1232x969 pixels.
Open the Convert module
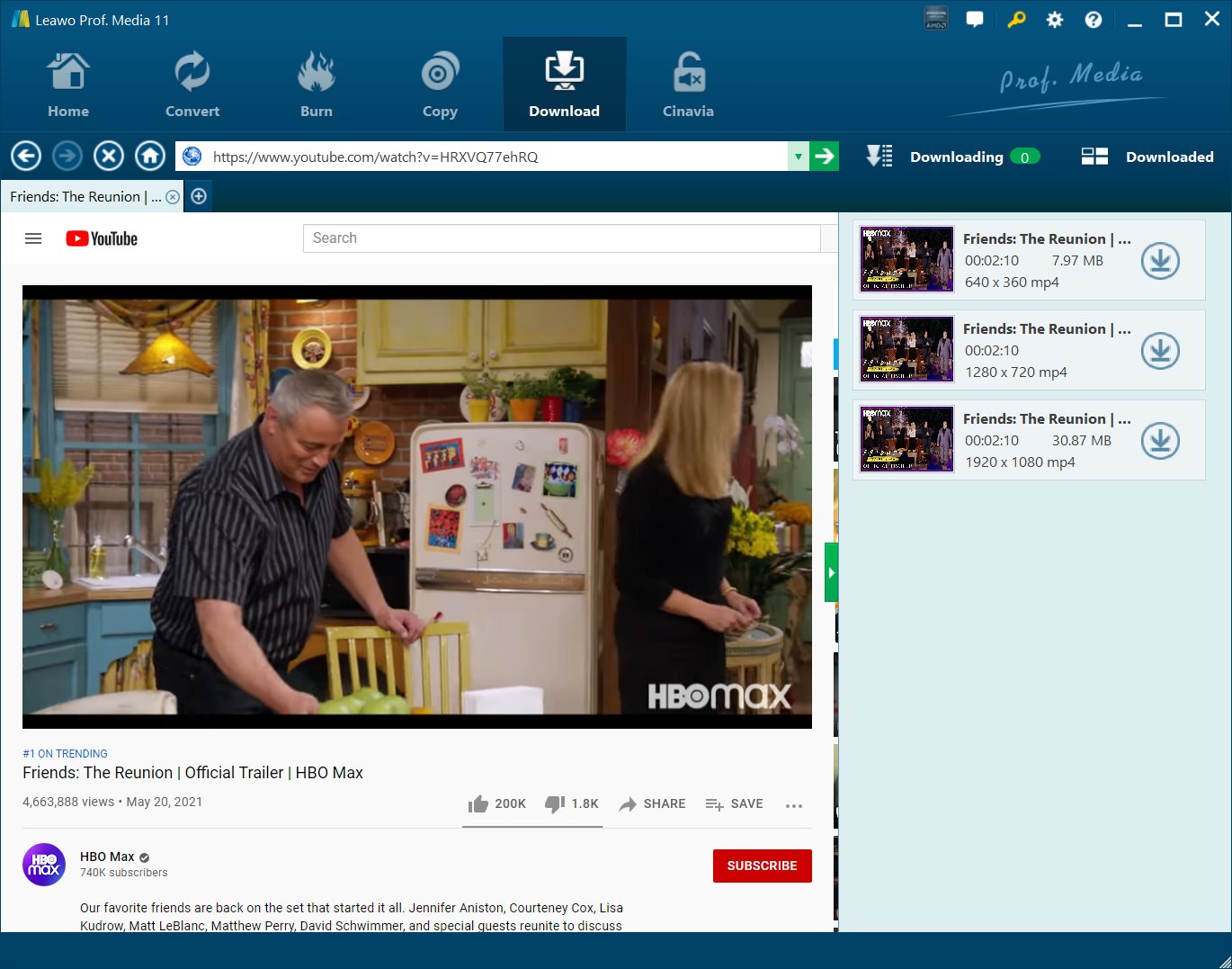pyautogui.click(x=192, y=85)
